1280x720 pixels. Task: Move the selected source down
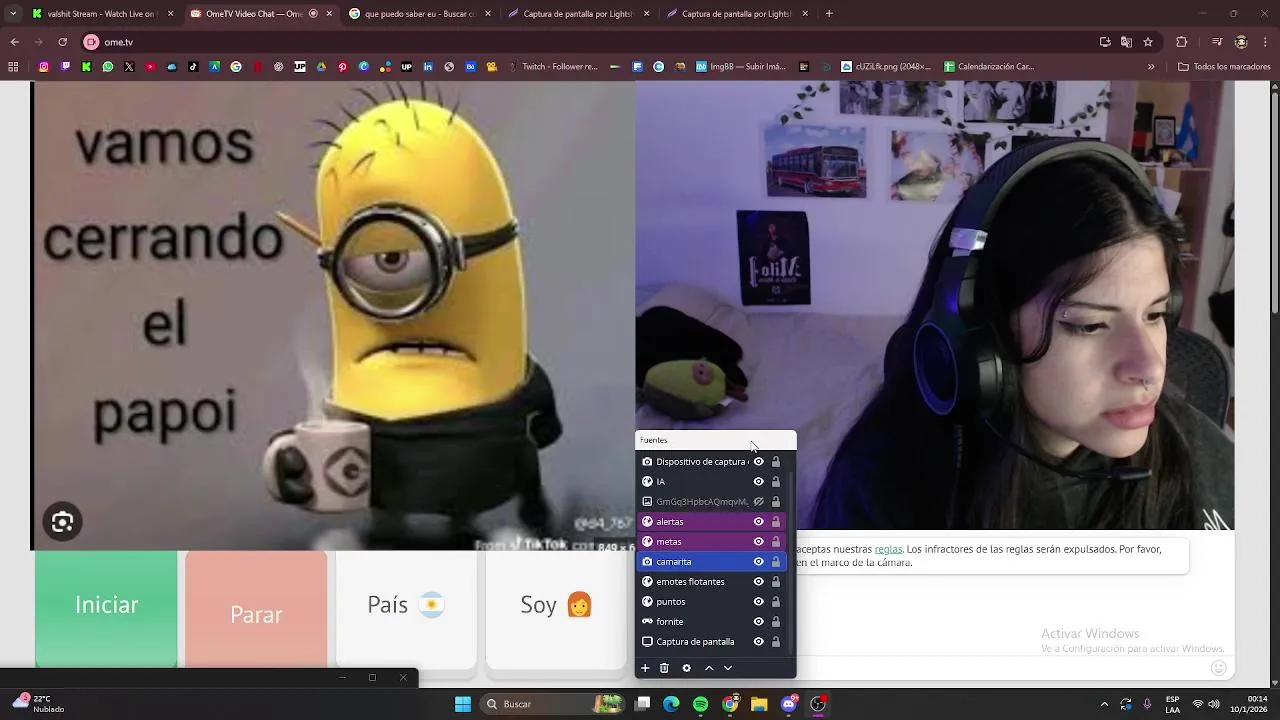[x=728, y=668]
